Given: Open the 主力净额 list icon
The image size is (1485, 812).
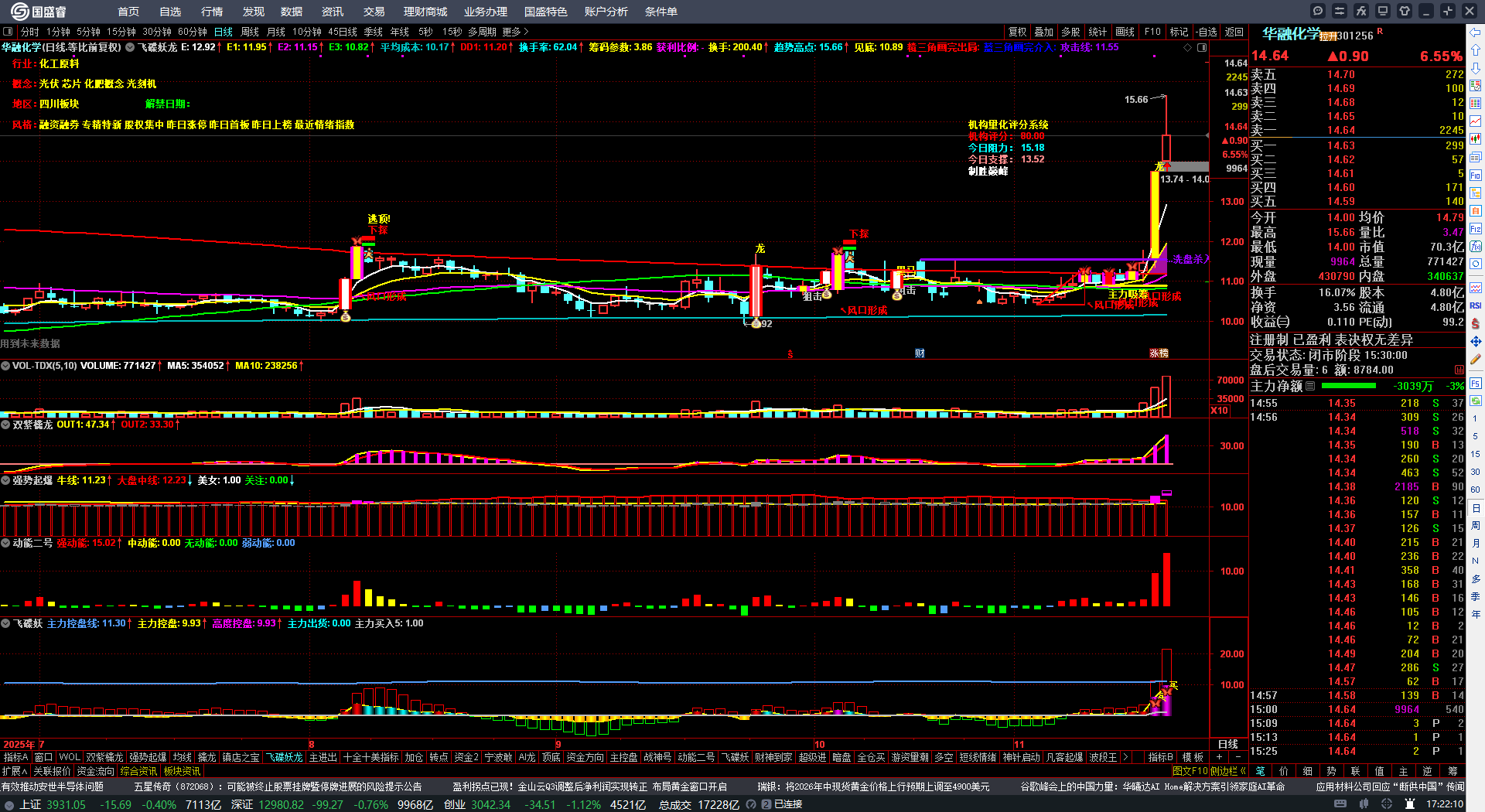Looking at the screenshot, I should pyautogui.click(x=1310, y=386).
